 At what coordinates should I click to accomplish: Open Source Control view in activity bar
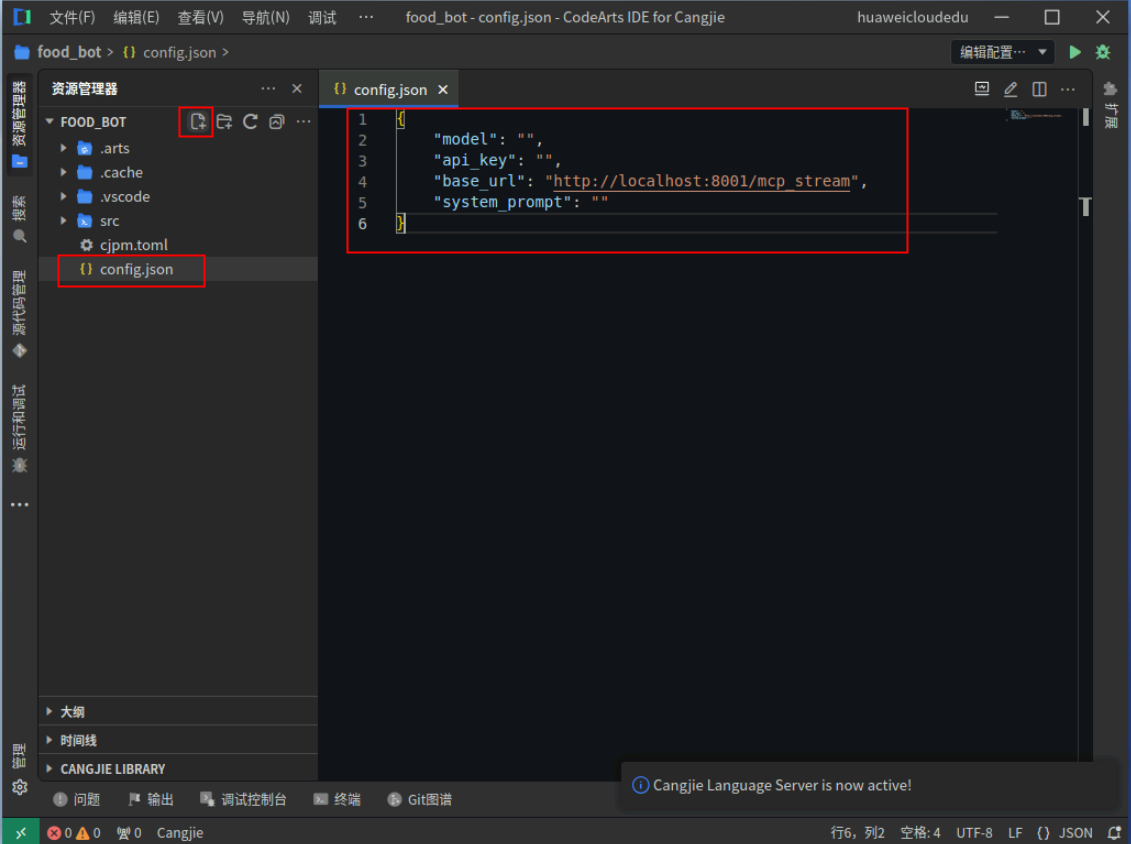tap(19, 315)
